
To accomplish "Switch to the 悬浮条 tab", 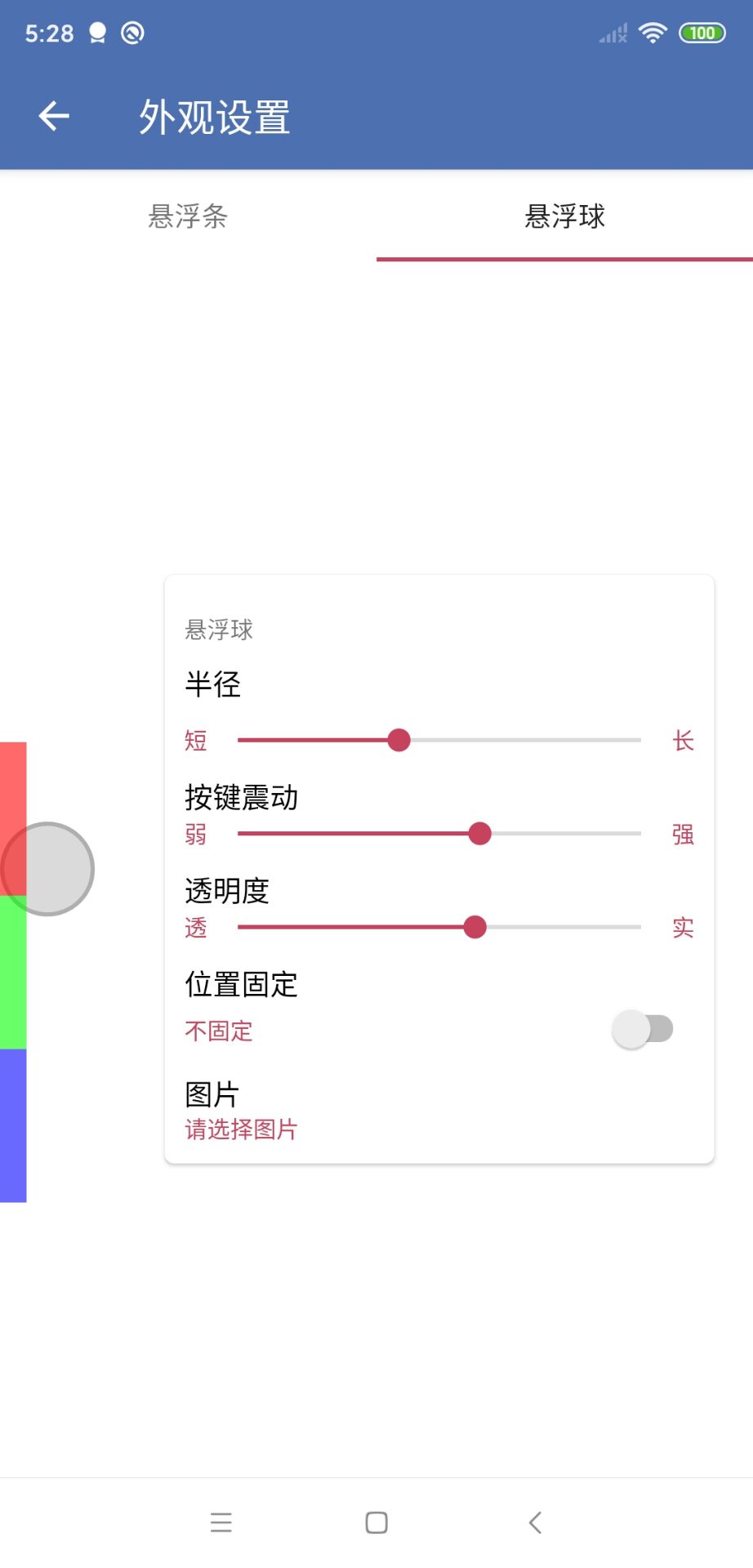I will pyautogui.click(x=187, y=217).
